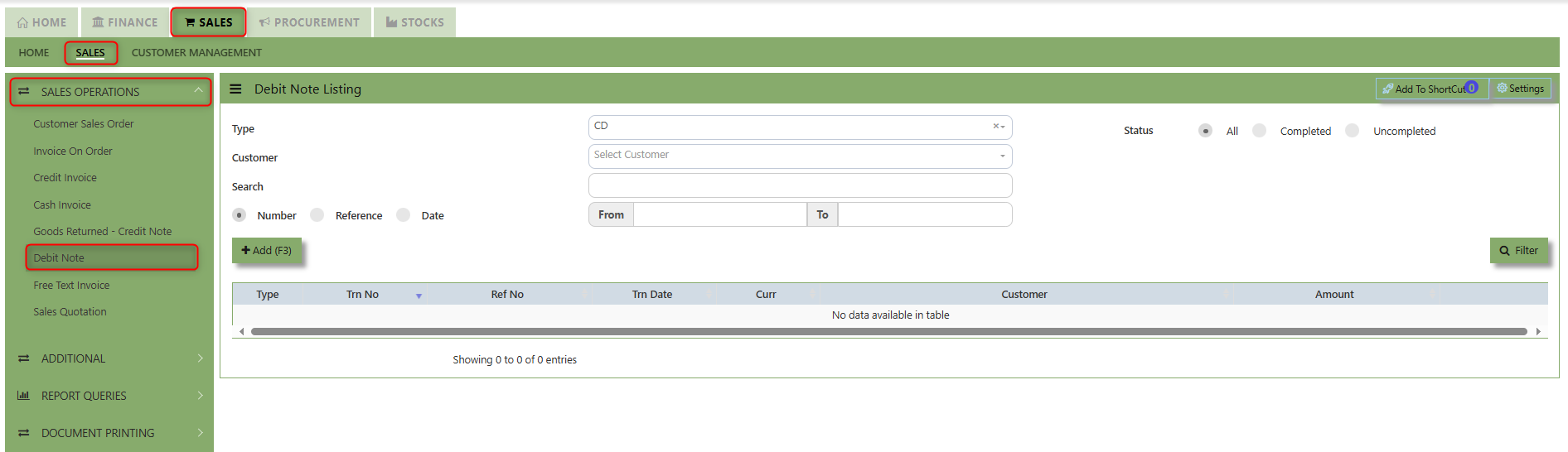Select the Number radio button

pyautogui.click(x=240, y=215)
